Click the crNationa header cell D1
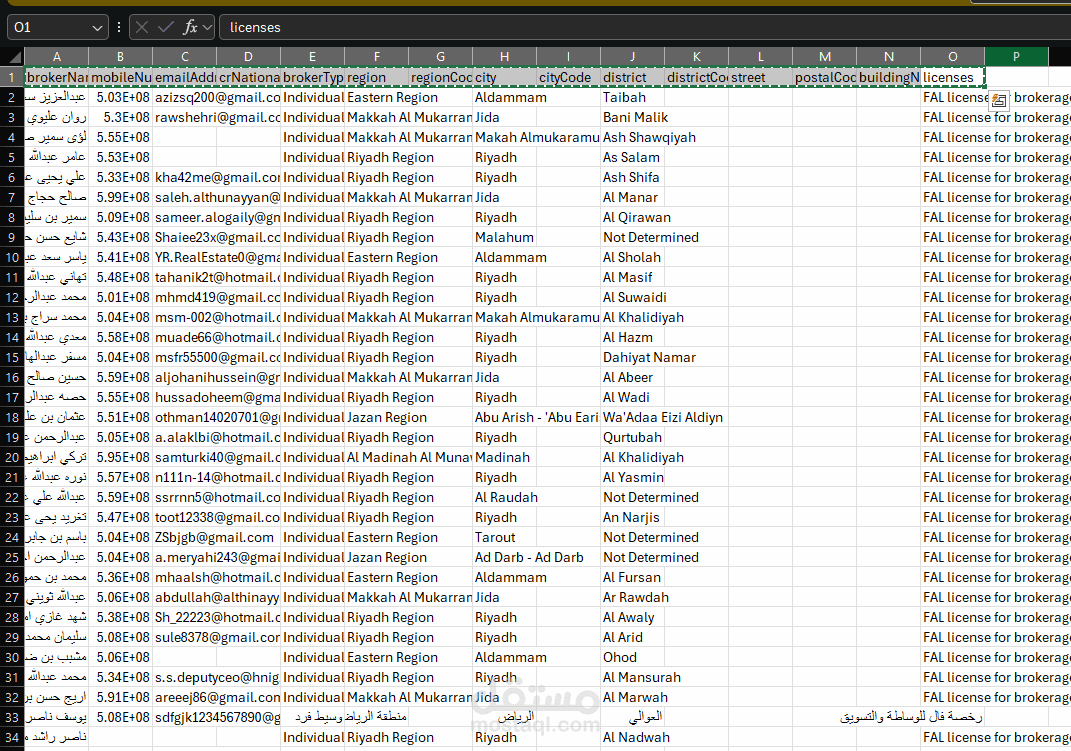The width and height of the screenshot is (1071, 751). point(249,77)
